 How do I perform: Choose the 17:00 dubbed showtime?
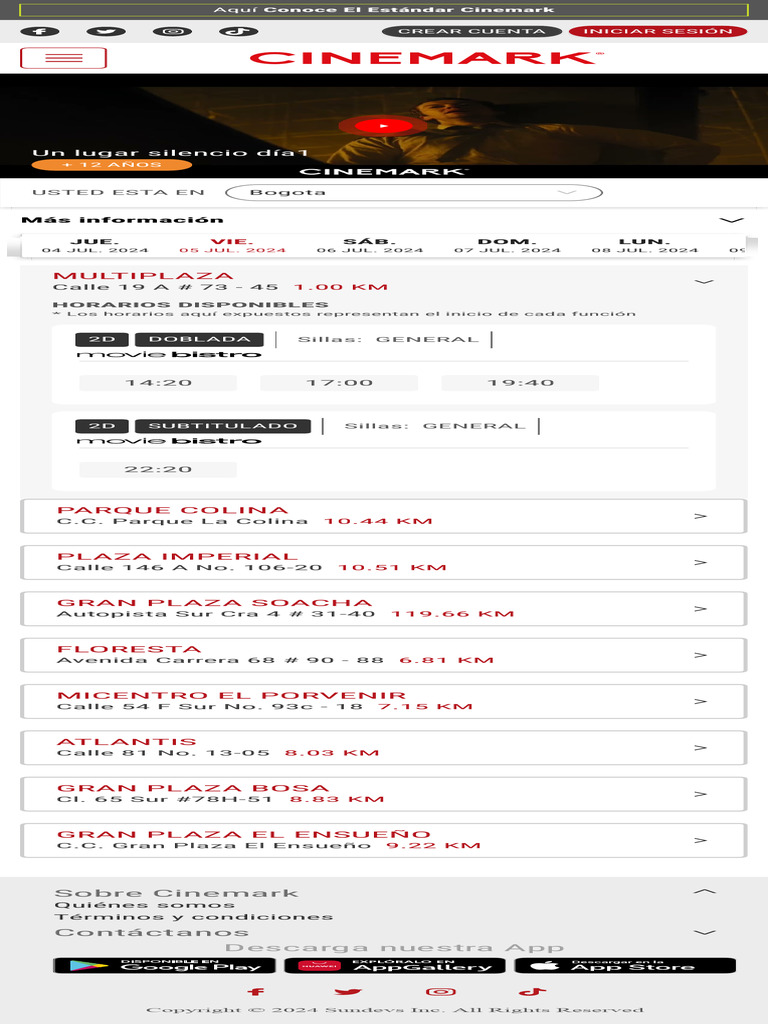click(339, 383)
